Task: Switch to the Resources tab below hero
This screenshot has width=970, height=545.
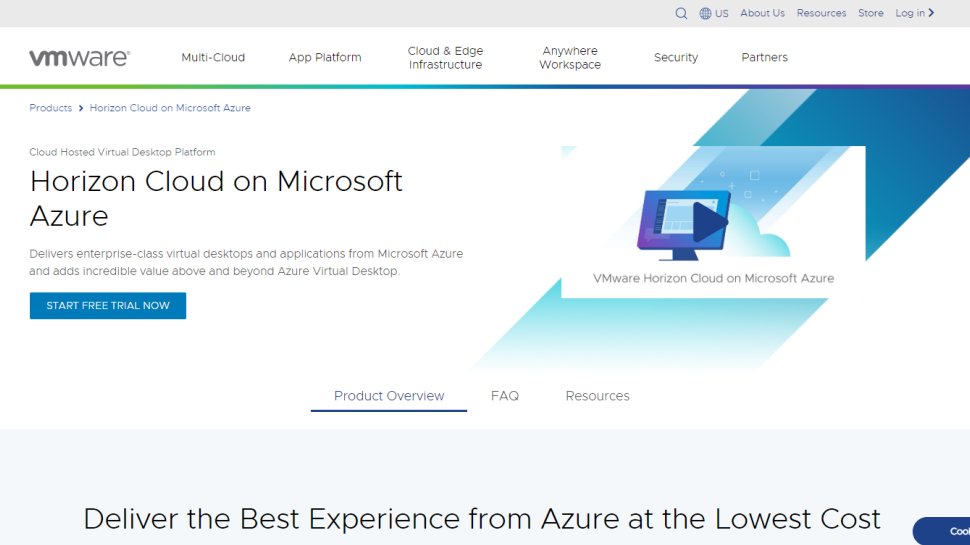Action: [598, 396]
